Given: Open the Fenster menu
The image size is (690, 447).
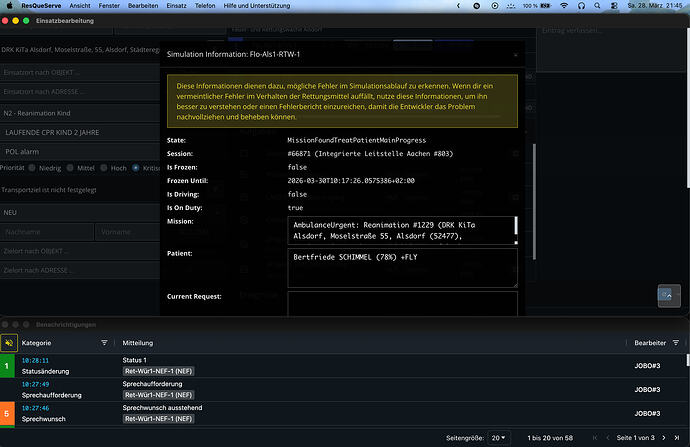Looking at the screenshot, I should (x=109, y=6).
